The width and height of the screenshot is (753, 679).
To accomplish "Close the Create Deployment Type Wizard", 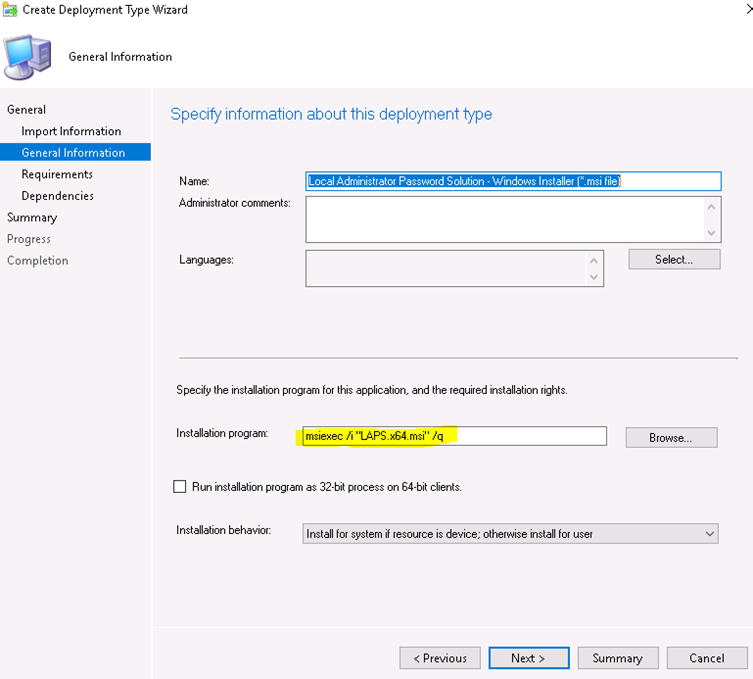I will 749,9.
